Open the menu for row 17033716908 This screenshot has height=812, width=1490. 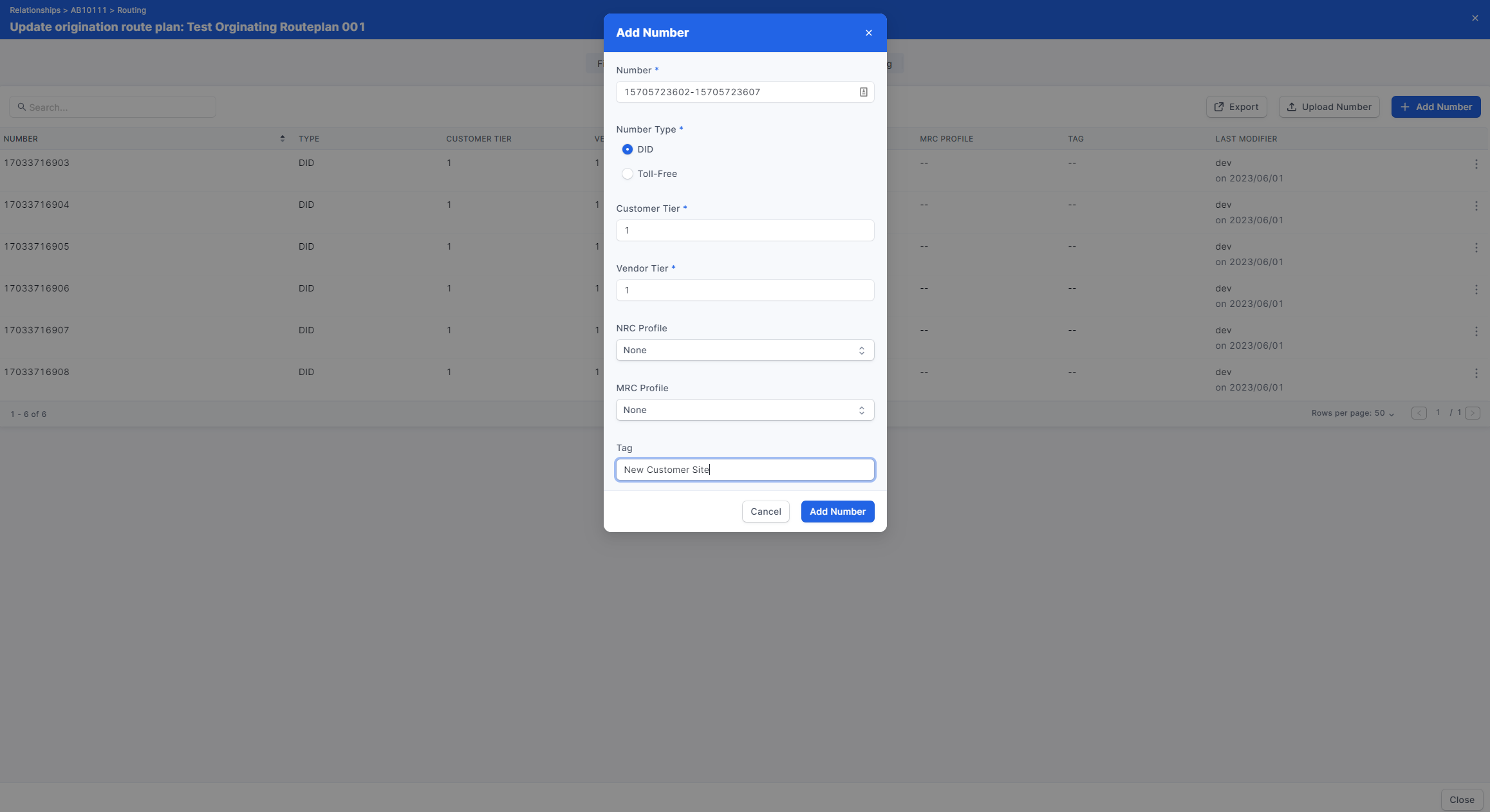click(1476, 373)
